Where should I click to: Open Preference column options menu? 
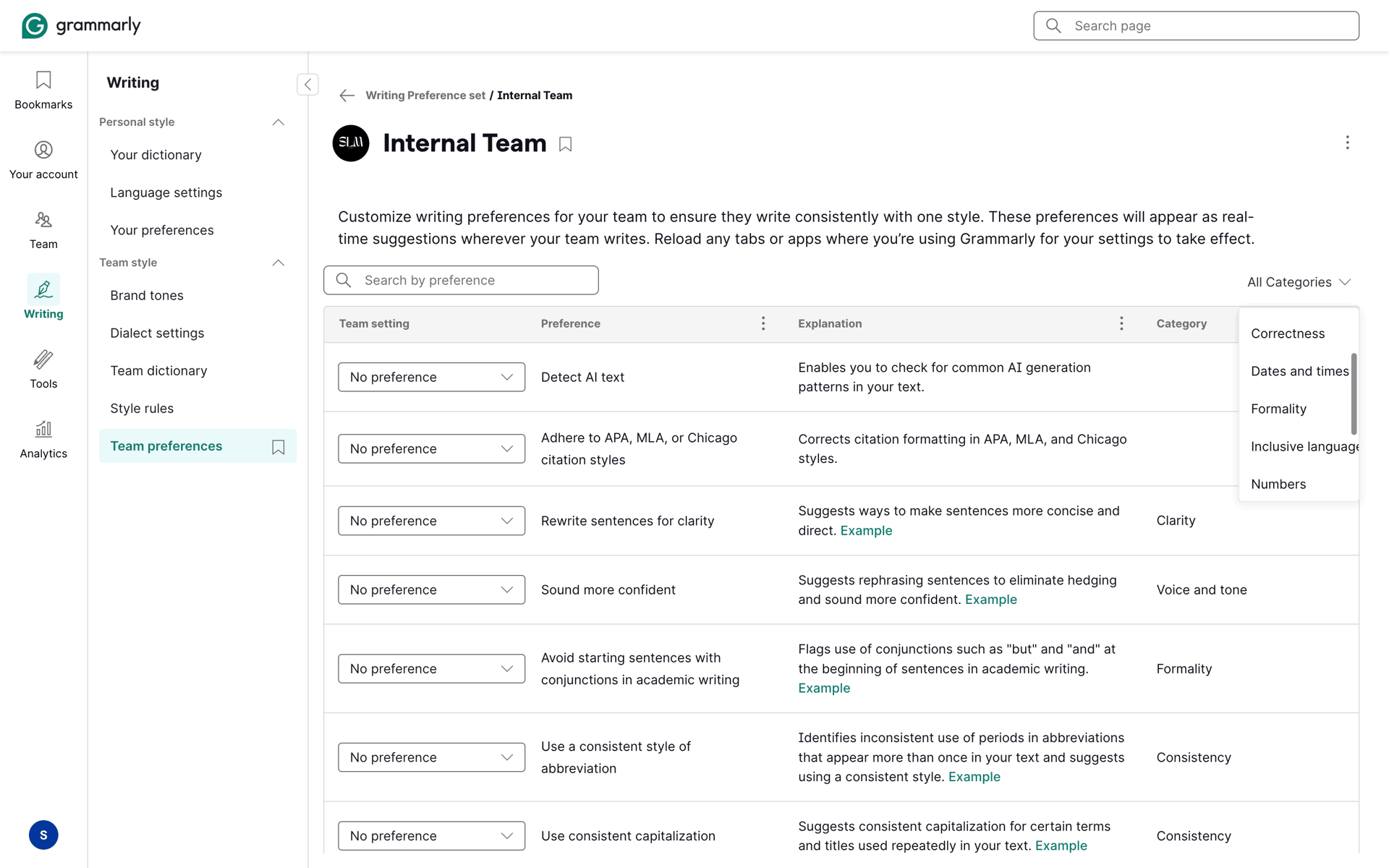coord(763,323)
